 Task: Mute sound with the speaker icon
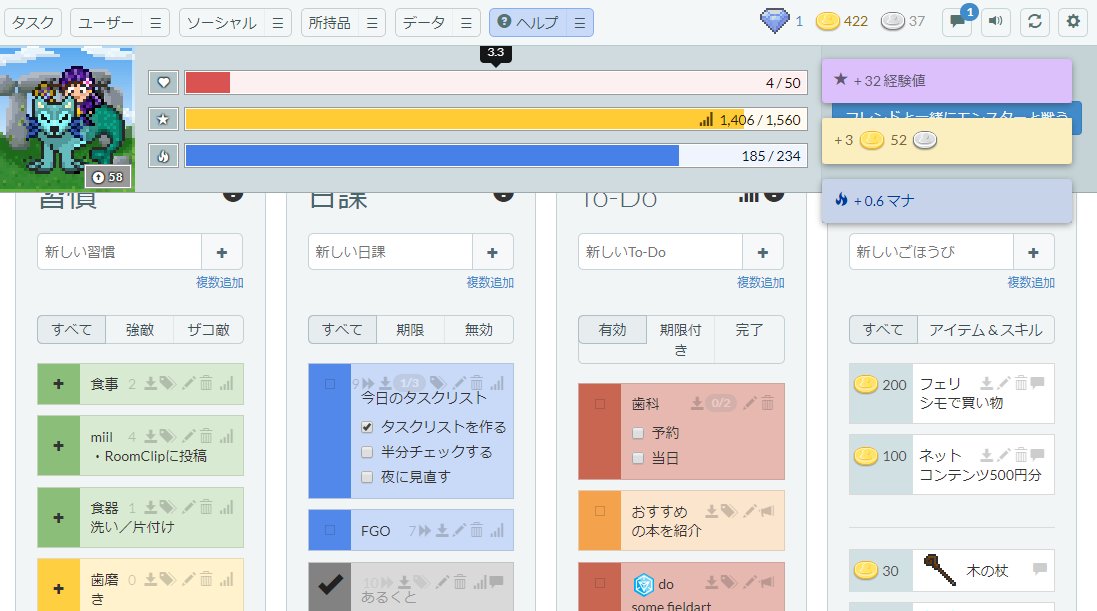pyautogui.click(x=996, y=22)
